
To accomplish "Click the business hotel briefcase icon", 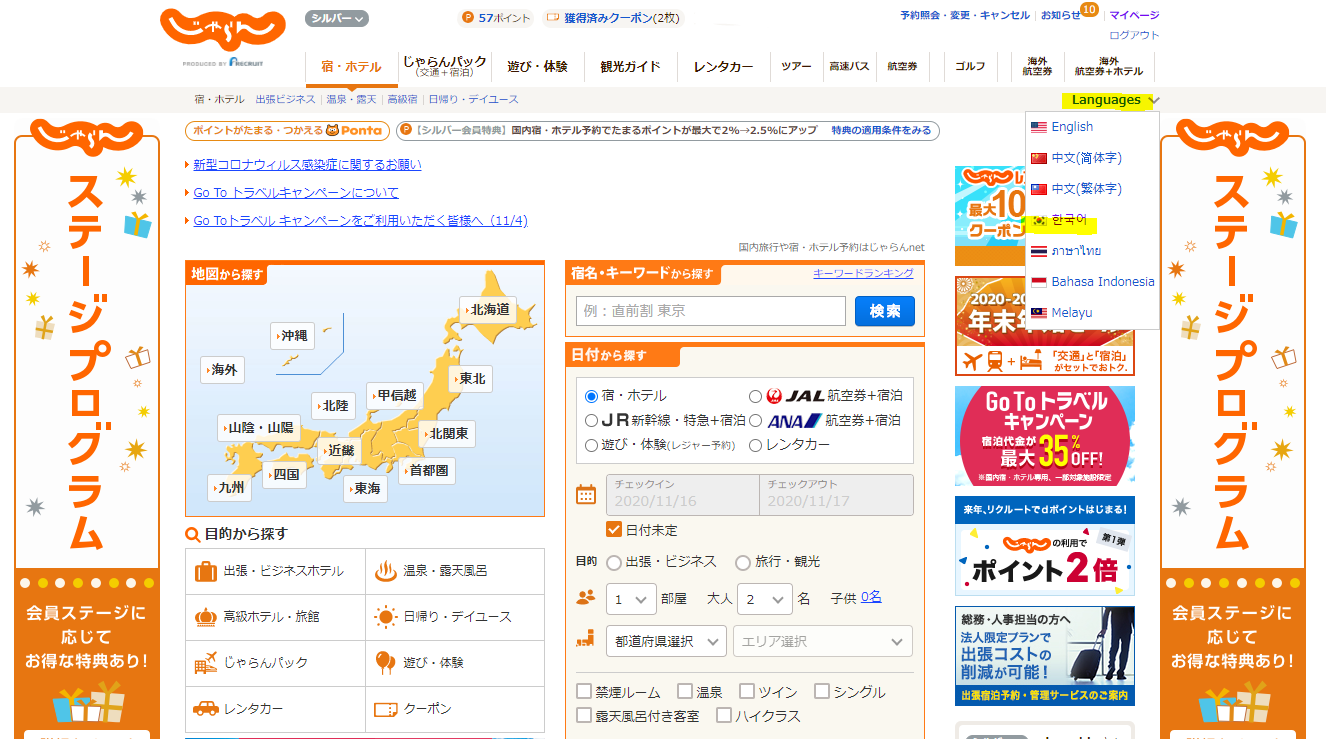I will pyautogui.click(x=206, y=571).
